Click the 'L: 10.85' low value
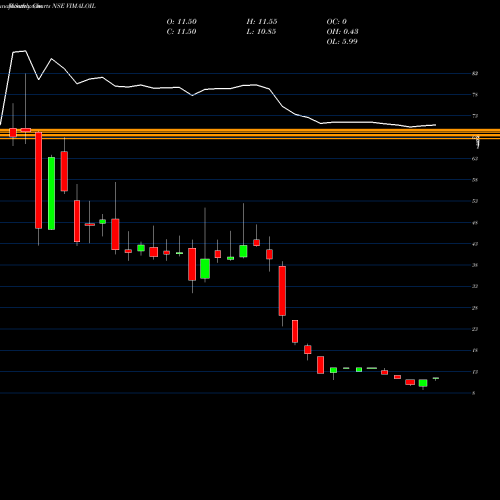This screenshot has width=500, height=500. pos(261,32)
